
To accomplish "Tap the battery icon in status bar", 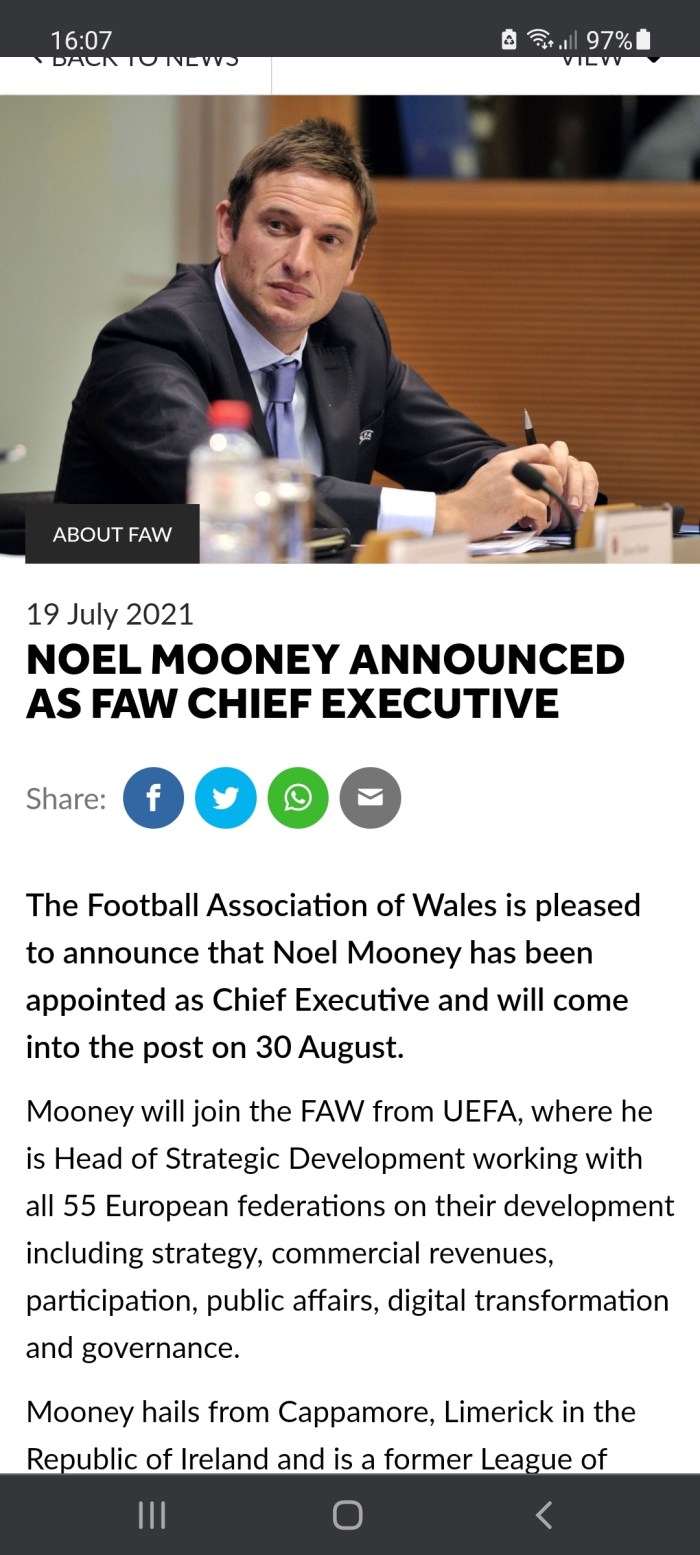I will click(643, 40).
